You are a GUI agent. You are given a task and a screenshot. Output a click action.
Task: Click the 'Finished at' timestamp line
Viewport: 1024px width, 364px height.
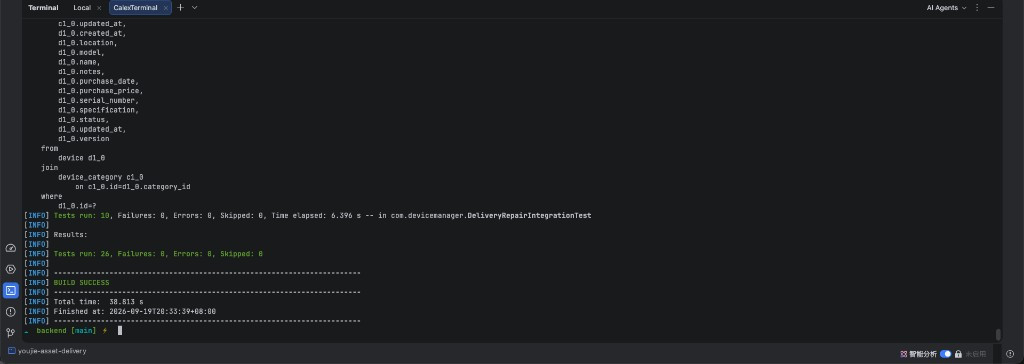click(x=135, y=312)
